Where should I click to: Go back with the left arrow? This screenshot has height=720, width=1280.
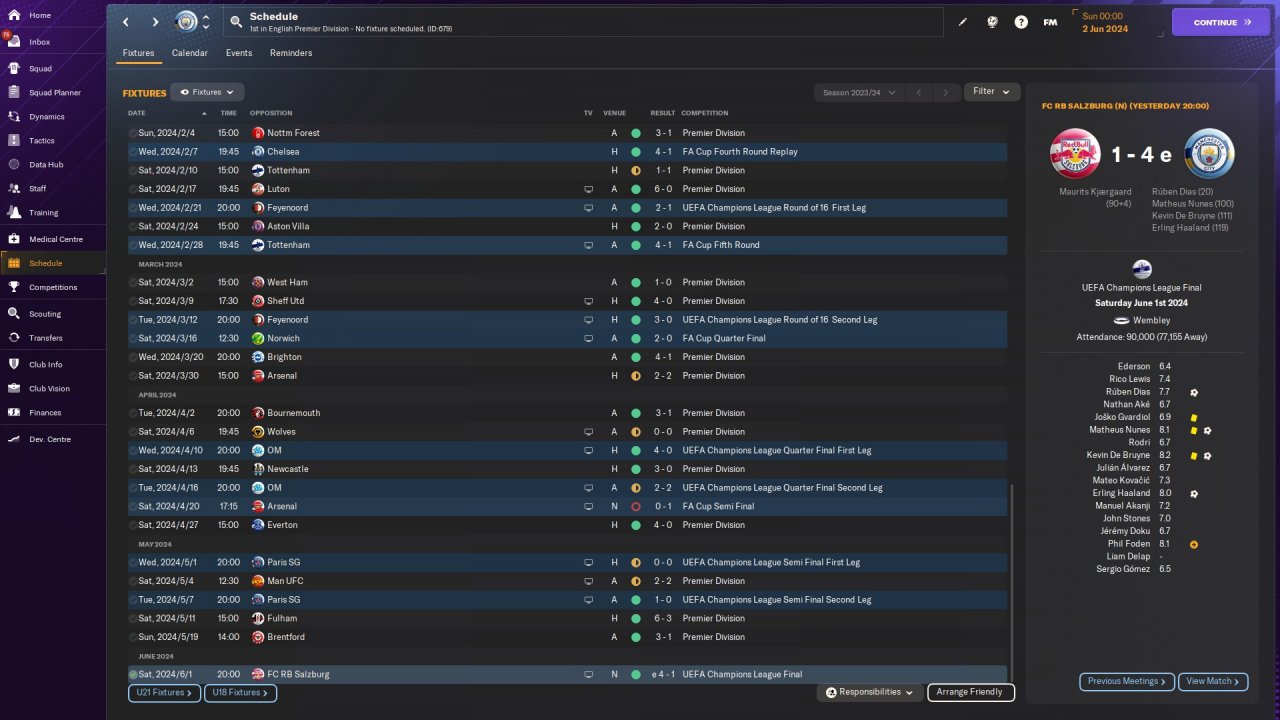pos(125,22)
